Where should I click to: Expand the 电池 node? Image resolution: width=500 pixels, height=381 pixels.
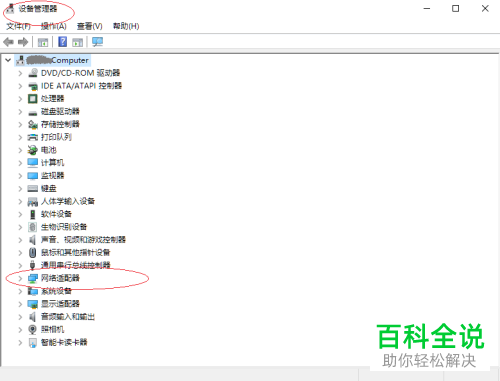20,150
